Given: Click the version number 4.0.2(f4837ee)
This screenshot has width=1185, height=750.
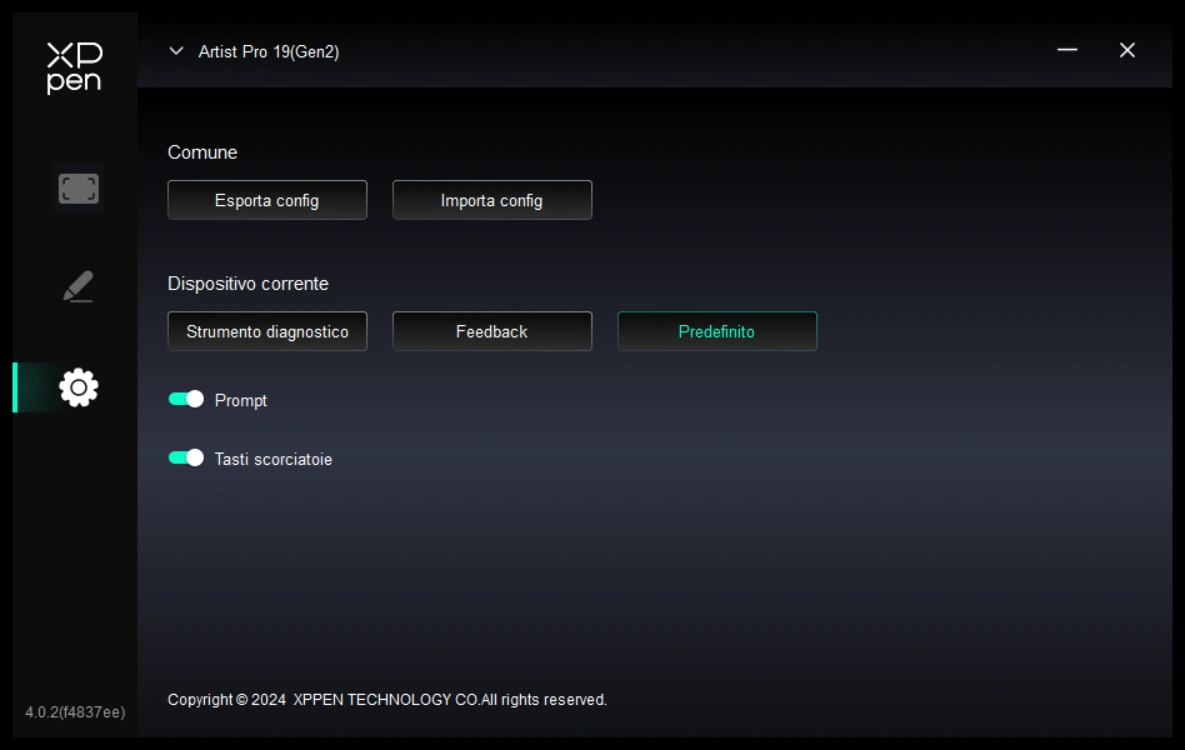Looking at the screenshot, I should click(75, 712).
